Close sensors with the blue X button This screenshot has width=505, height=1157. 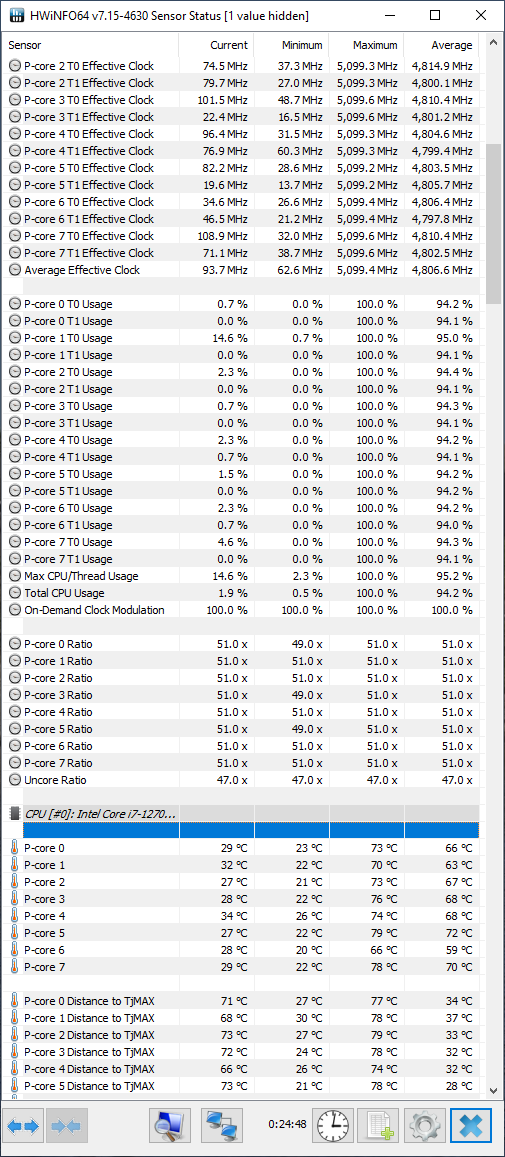(x=471, y=1126)
